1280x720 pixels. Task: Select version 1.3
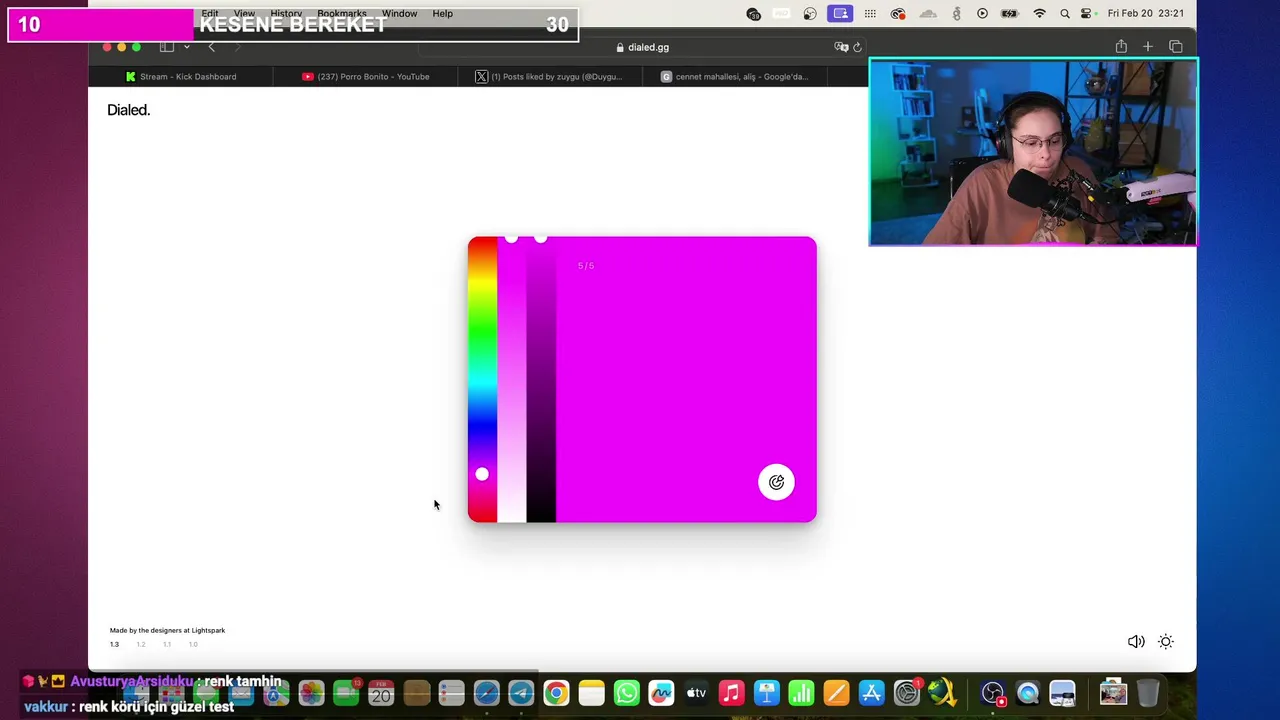click(114, 644)
